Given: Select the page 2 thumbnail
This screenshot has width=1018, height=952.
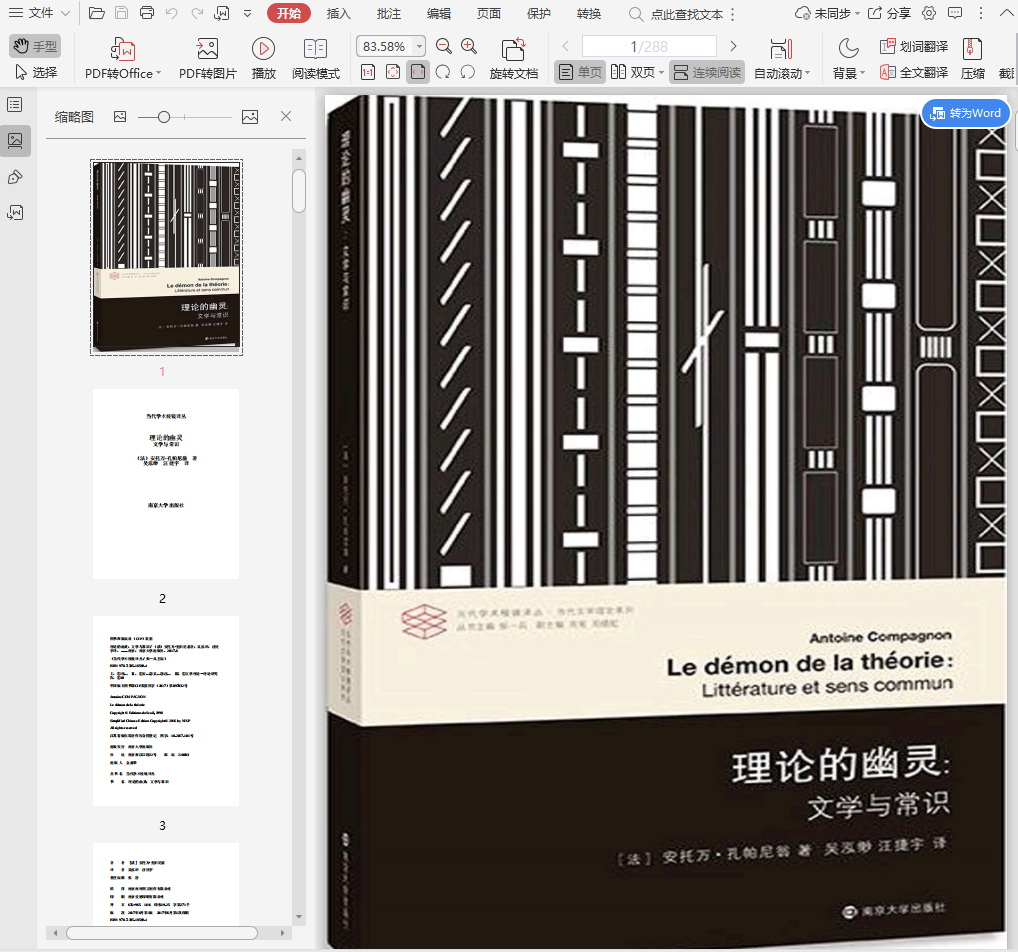Looking at the screenshot, I should pos(166,484).
